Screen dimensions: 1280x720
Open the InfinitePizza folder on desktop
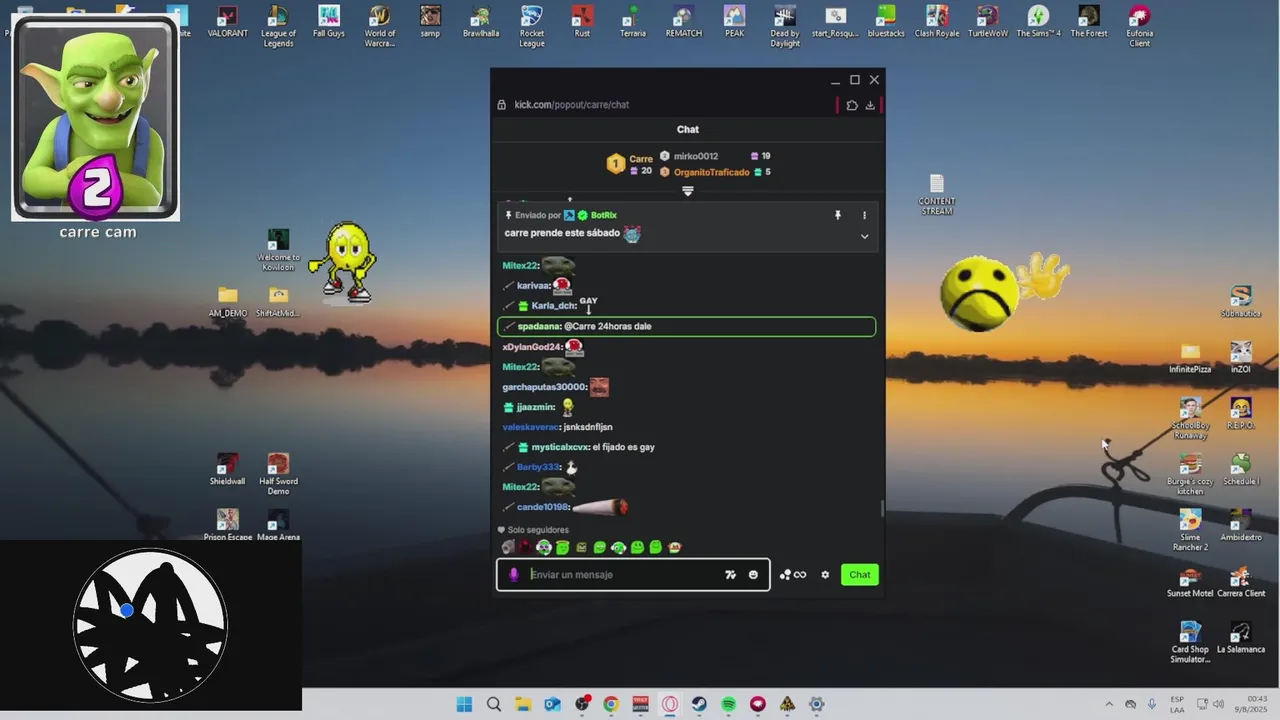pyautogui.click(x=1190, y=358)
